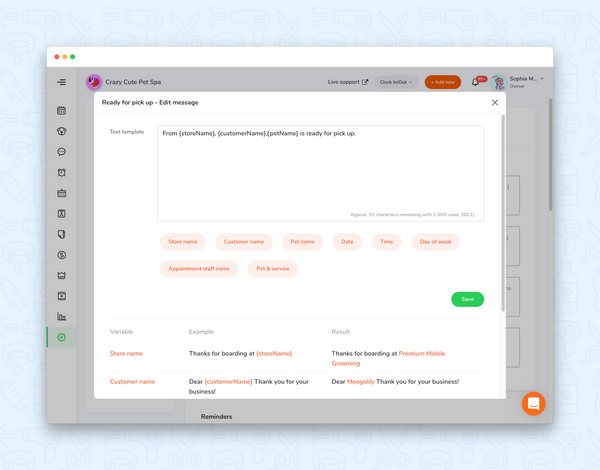Open the Sophia M. profile dropdown

pos(526,82)
